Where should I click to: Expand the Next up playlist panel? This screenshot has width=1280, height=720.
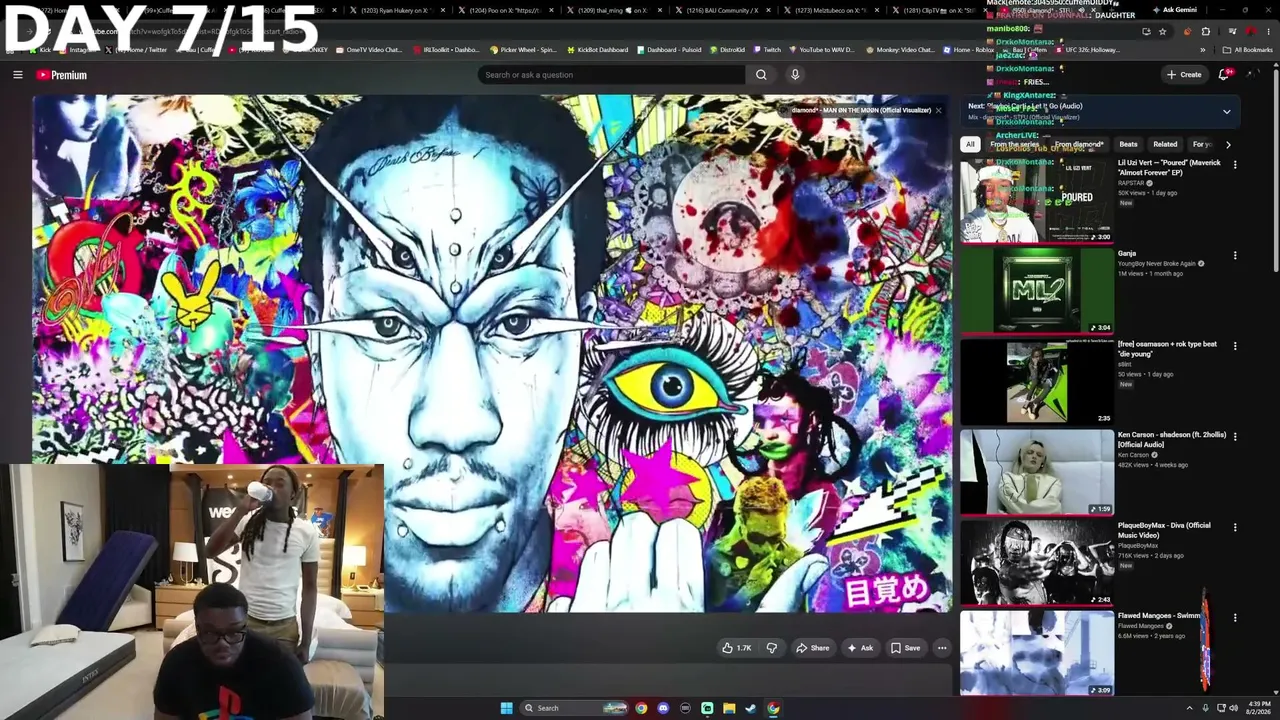[1227, 112]
